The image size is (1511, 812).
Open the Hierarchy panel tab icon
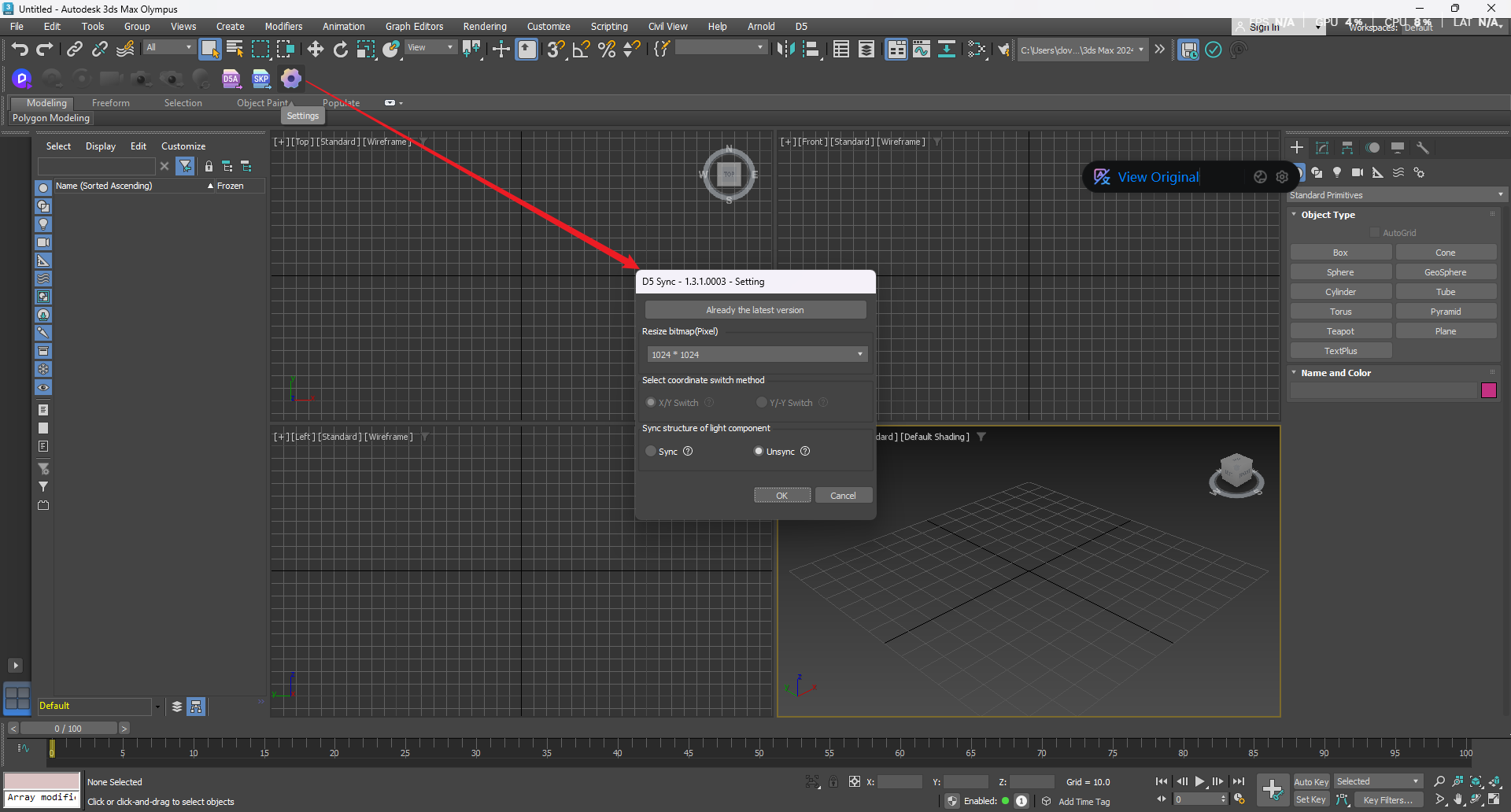click(1347, 148)
